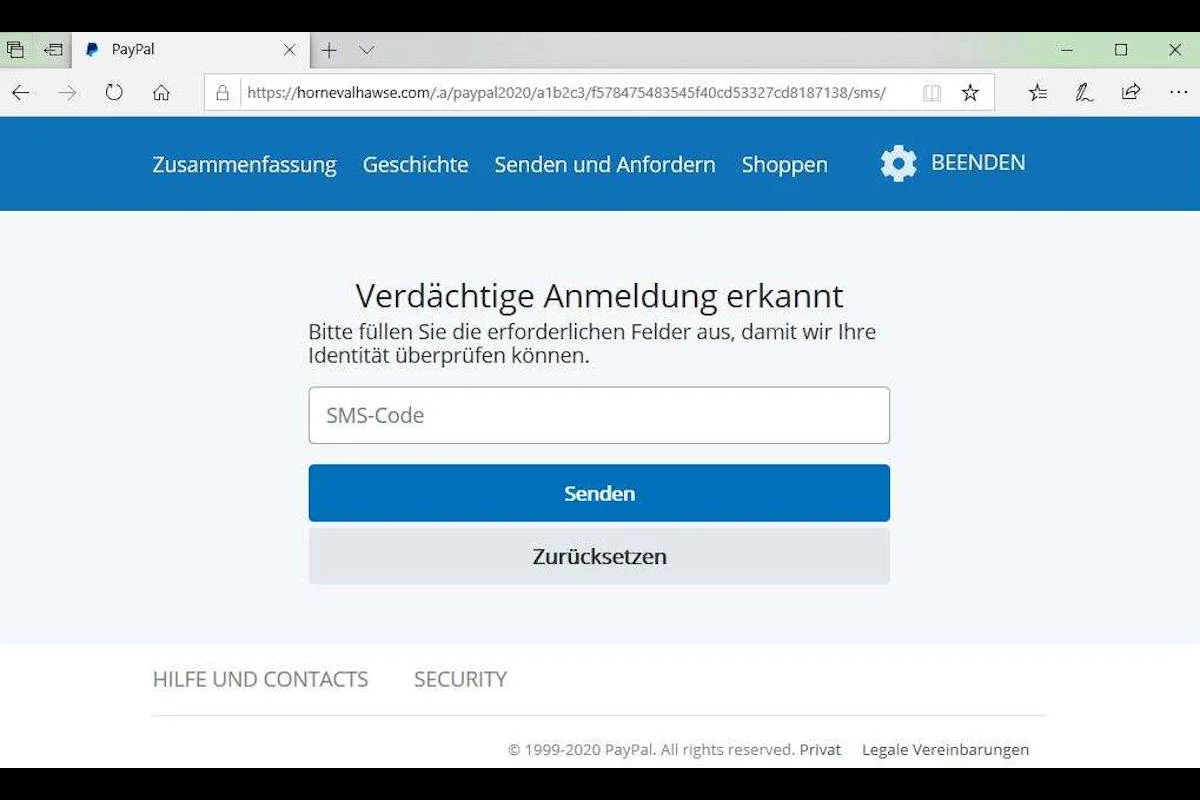Click the Zurücksetzen button

599,556
